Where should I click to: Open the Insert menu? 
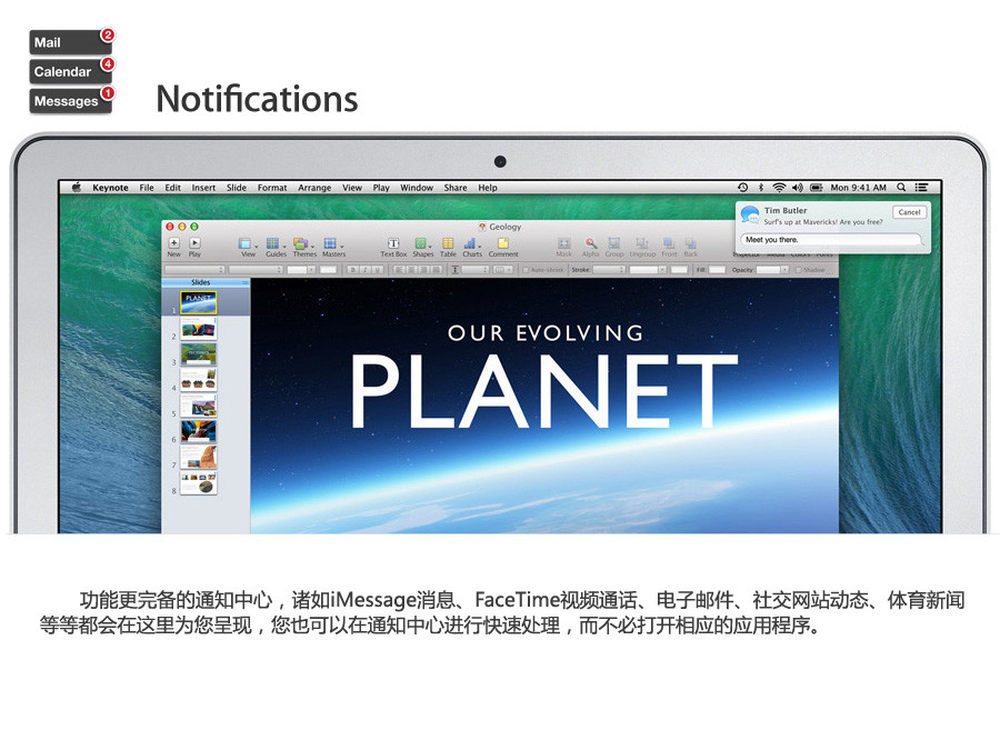point(203,188)
